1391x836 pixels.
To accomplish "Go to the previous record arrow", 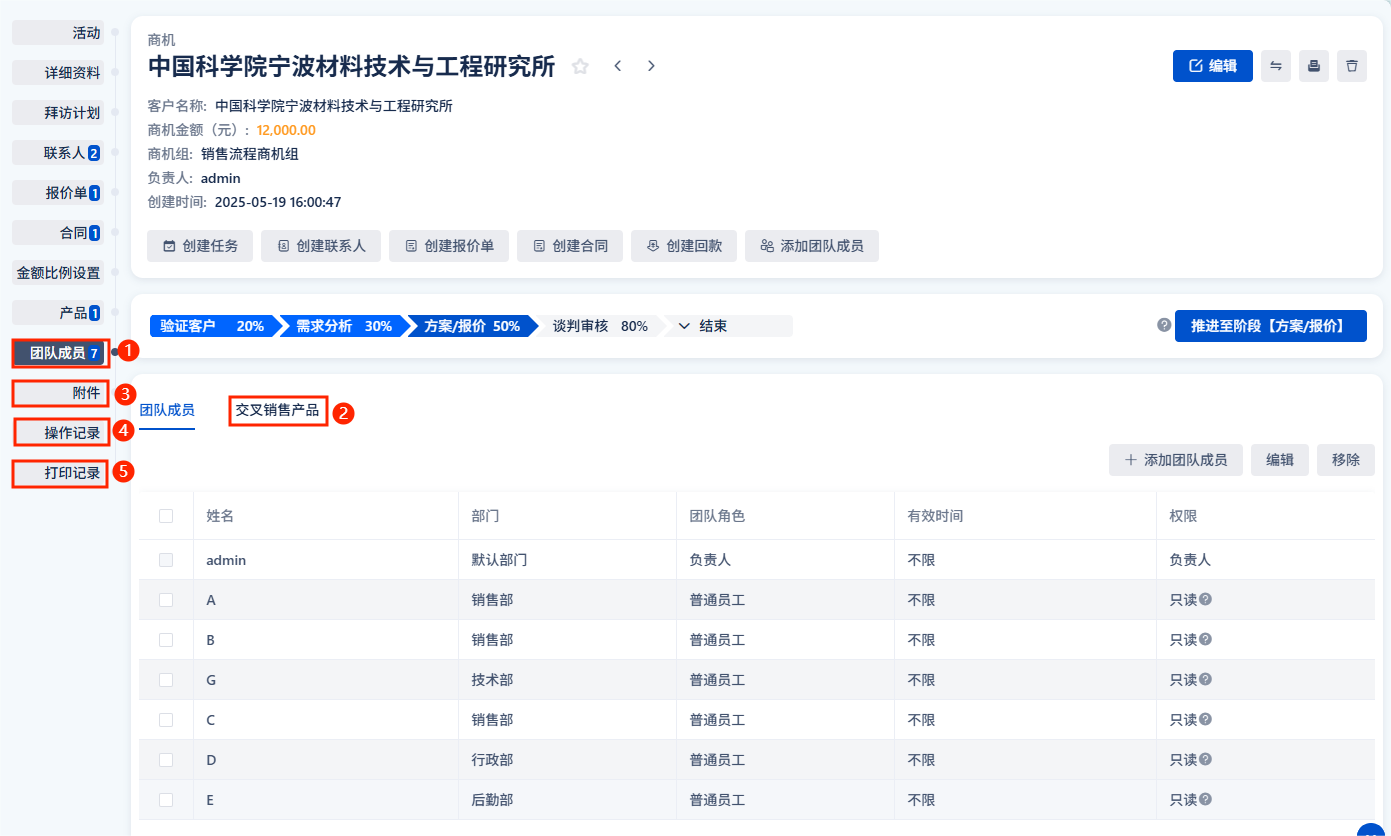I will (618, 66).
